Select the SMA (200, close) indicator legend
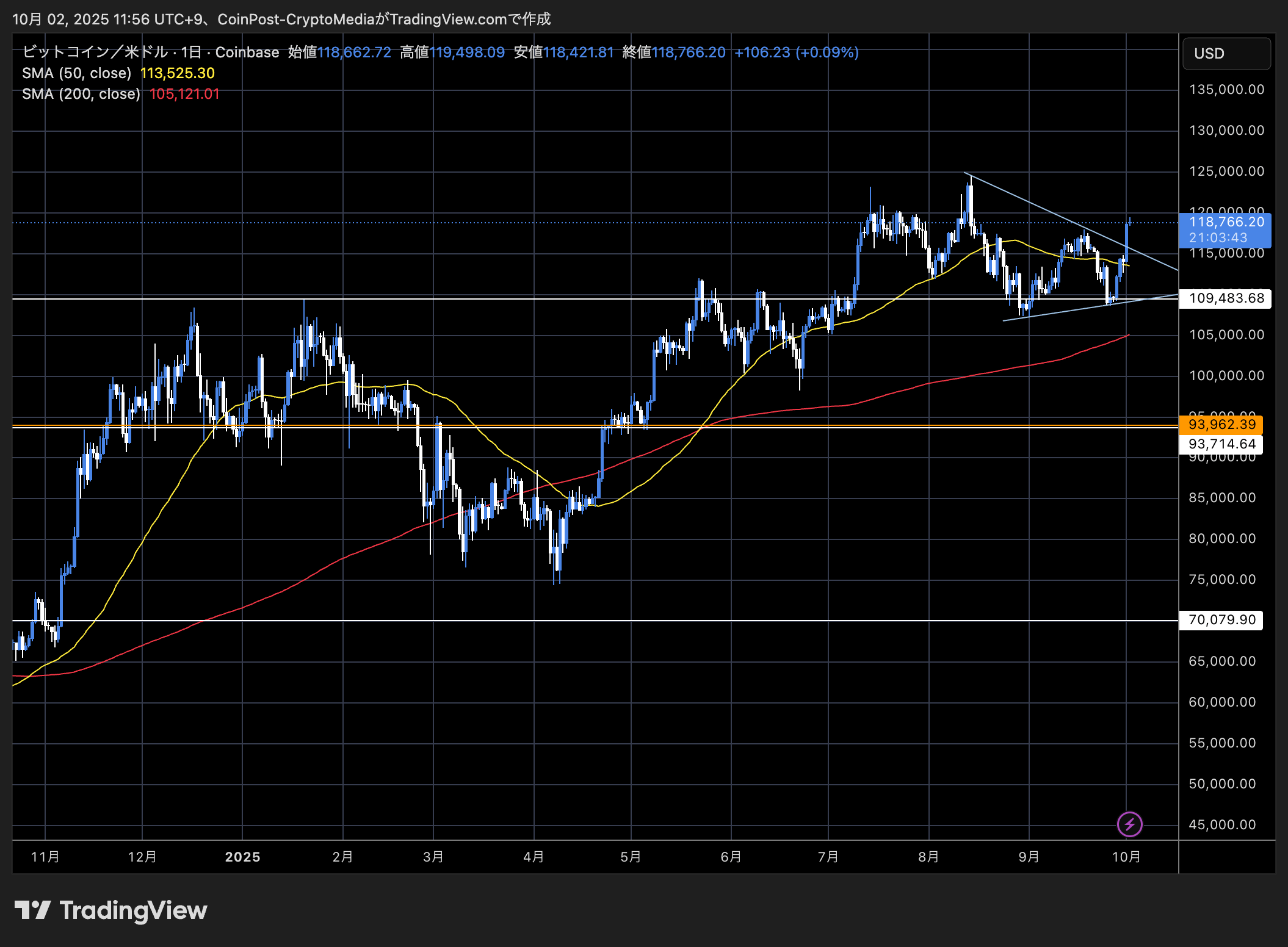The height and width of the screenshot is (947, 1288). [81, 94]
